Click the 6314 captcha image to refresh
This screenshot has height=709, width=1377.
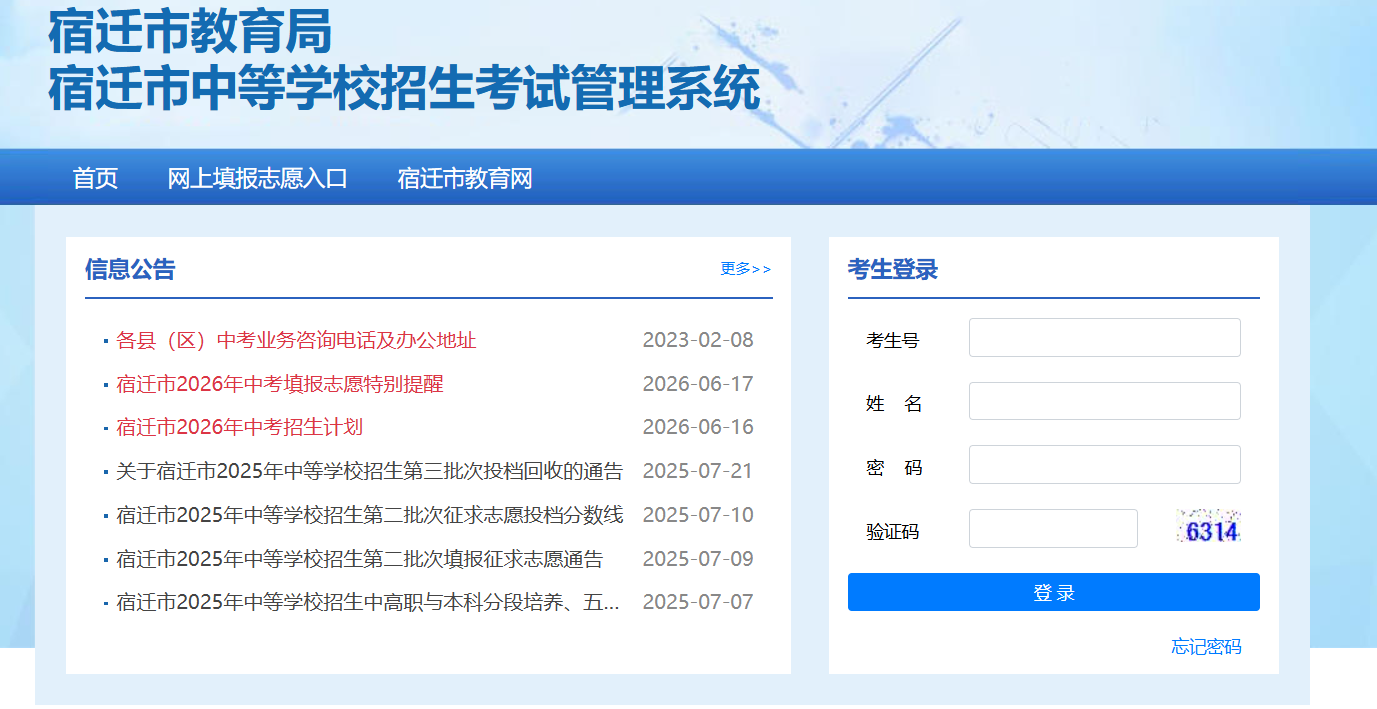tap(1208, 527)
